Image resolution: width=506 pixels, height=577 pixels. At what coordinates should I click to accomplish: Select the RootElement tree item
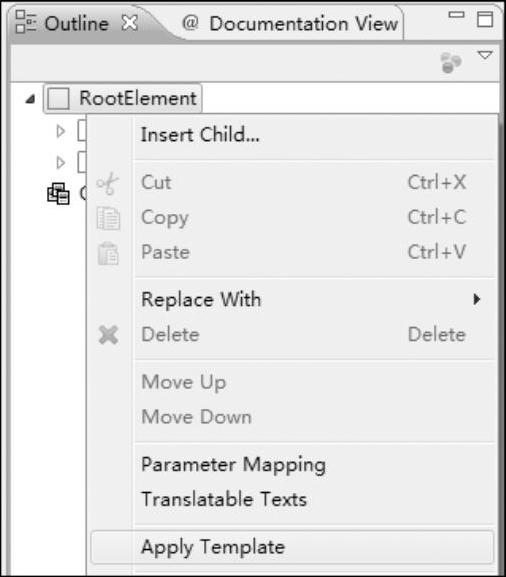123,99
